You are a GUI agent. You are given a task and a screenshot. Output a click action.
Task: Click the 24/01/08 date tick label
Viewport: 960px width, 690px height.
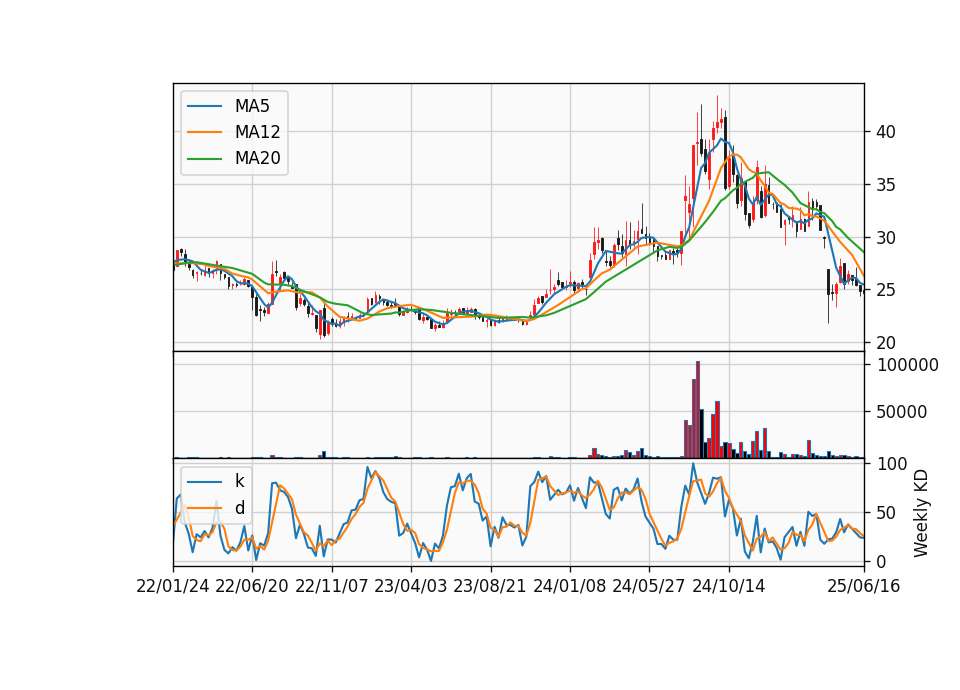pos(569,587)
